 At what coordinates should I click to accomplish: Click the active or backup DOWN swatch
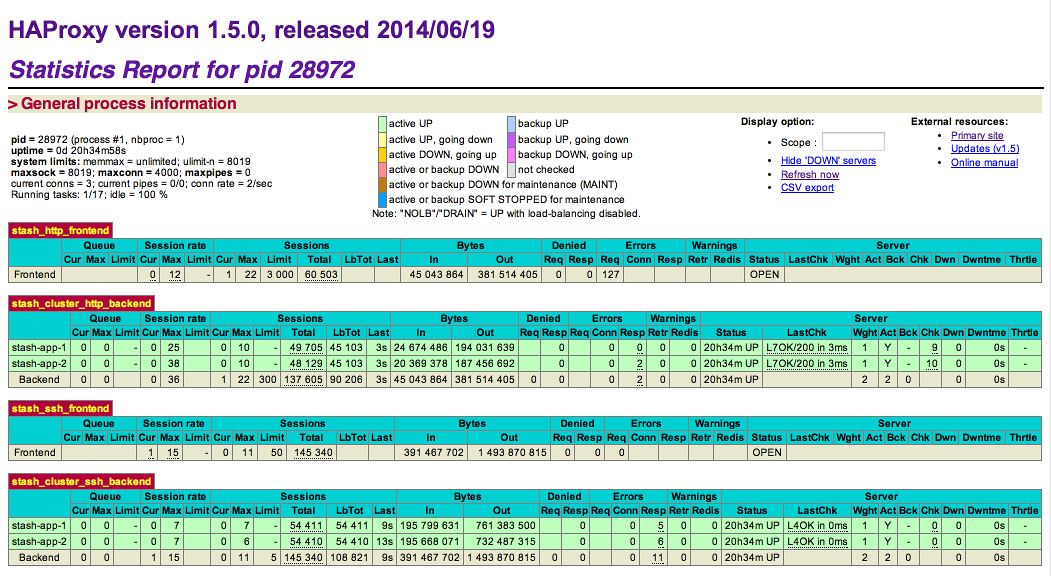click(383, 170)
